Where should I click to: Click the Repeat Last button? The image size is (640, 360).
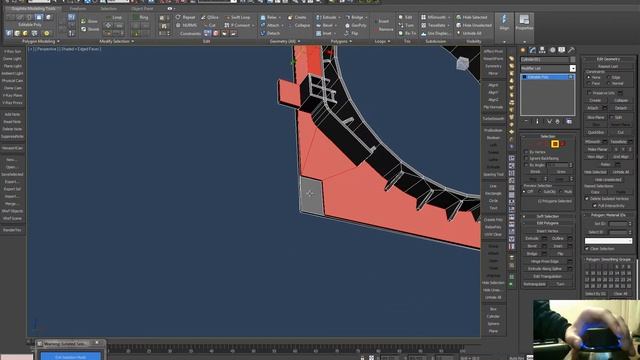click(x=608, y=66)
